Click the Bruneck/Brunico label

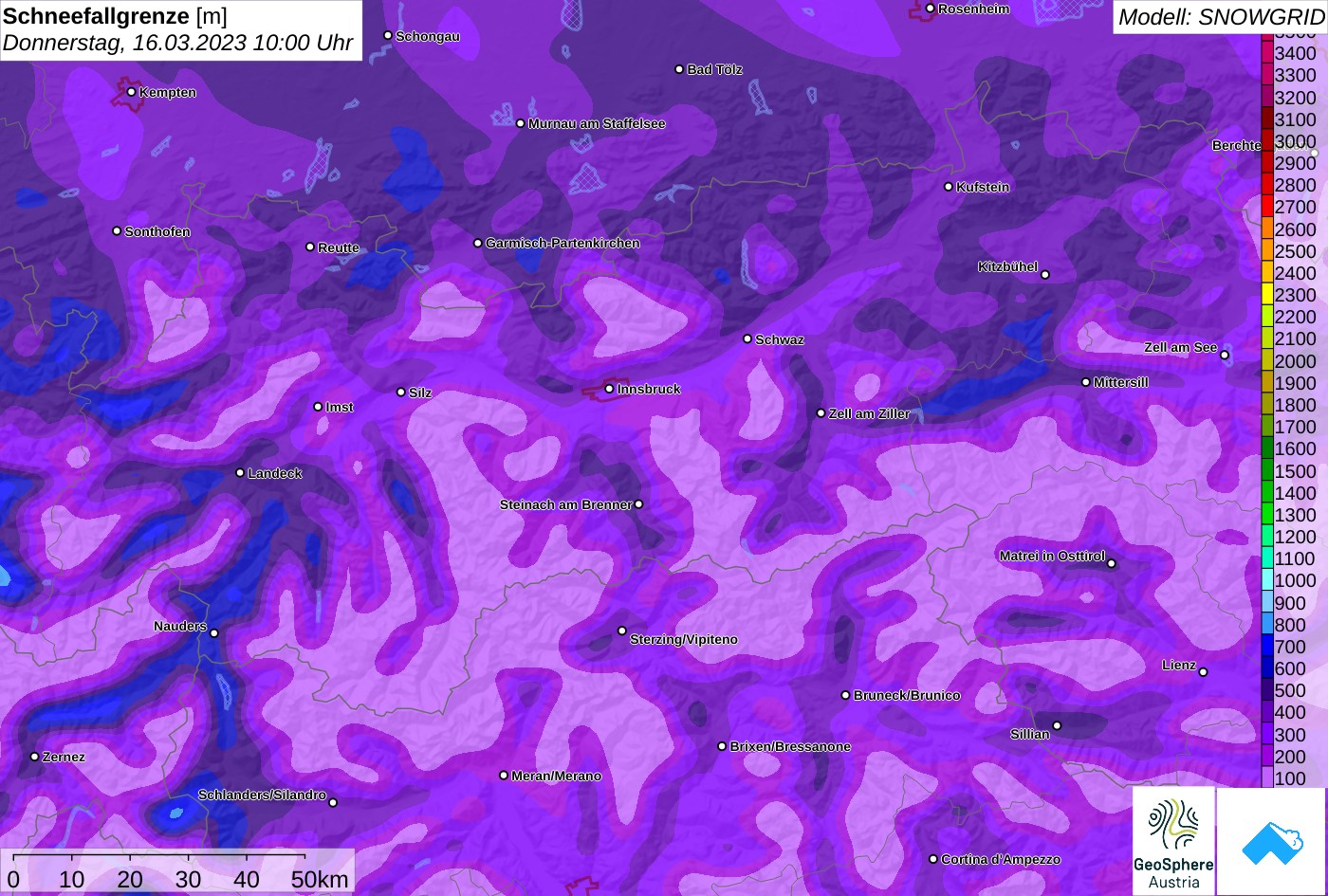click(907, 695)
